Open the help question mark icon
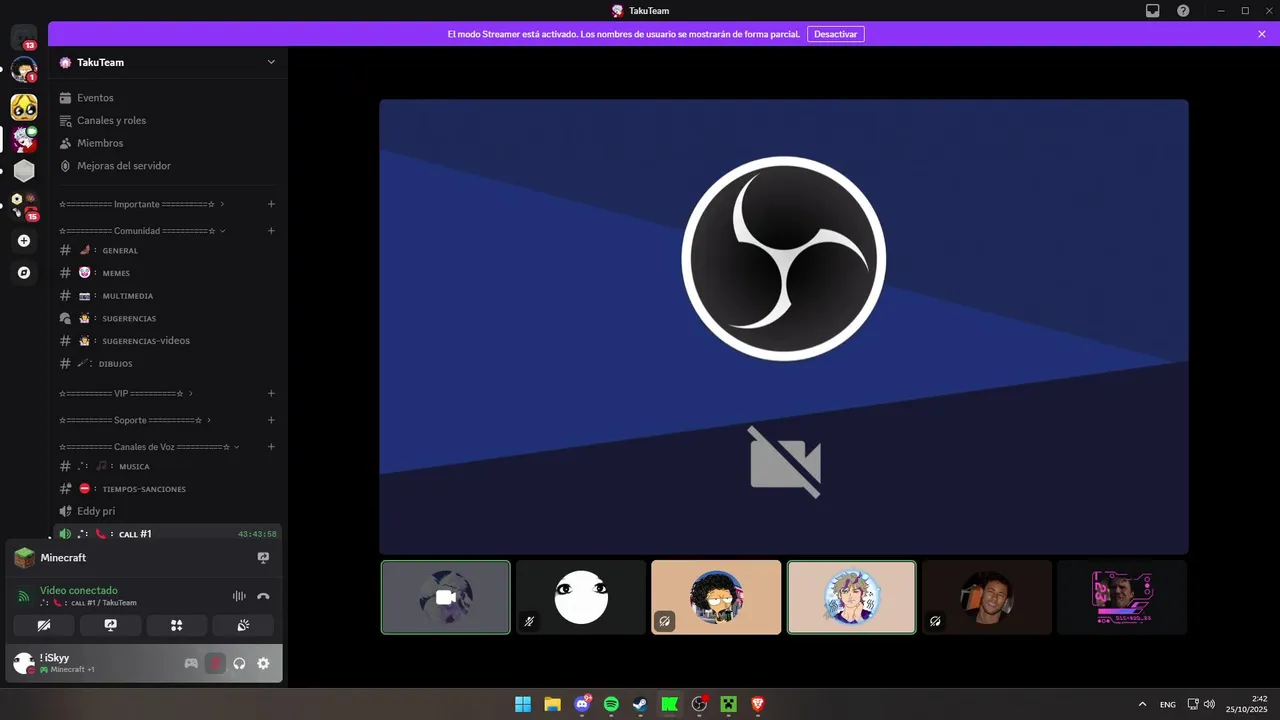 [x=1183, y=10]
